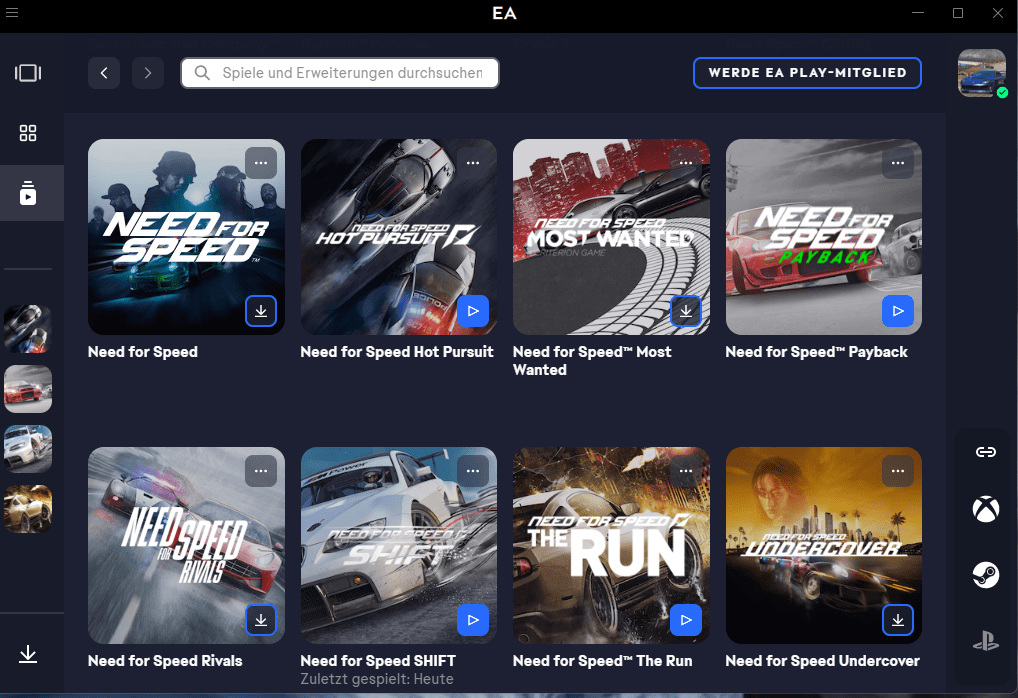Screen dimensions: 1018x698
Task: Open the Need for Speed Hot Pursuit title
Action: tap(397, 352)
